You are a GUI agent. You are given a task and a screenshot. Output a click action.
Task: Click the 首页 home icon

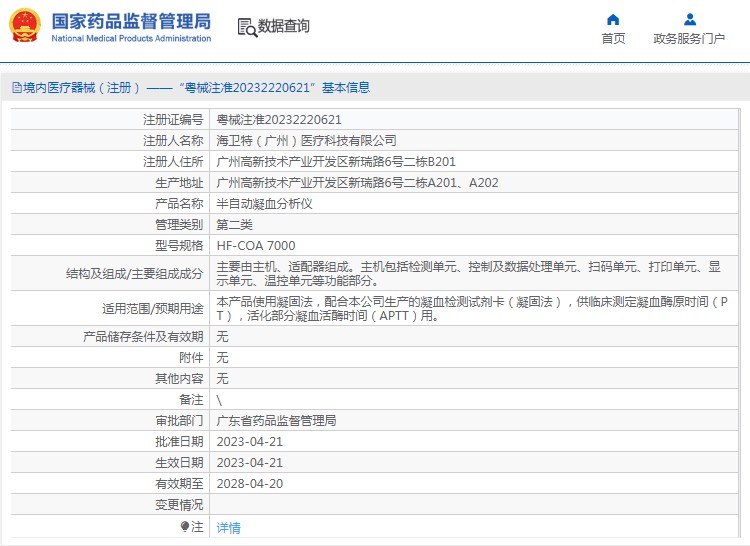pyautogui.click(x=613, y=20)
